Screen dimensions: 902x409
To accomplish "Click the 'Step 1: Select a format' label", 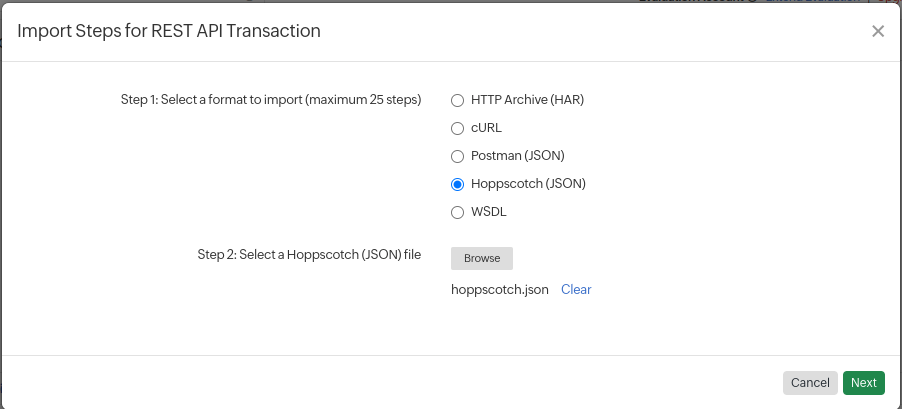I will point(270,100).
